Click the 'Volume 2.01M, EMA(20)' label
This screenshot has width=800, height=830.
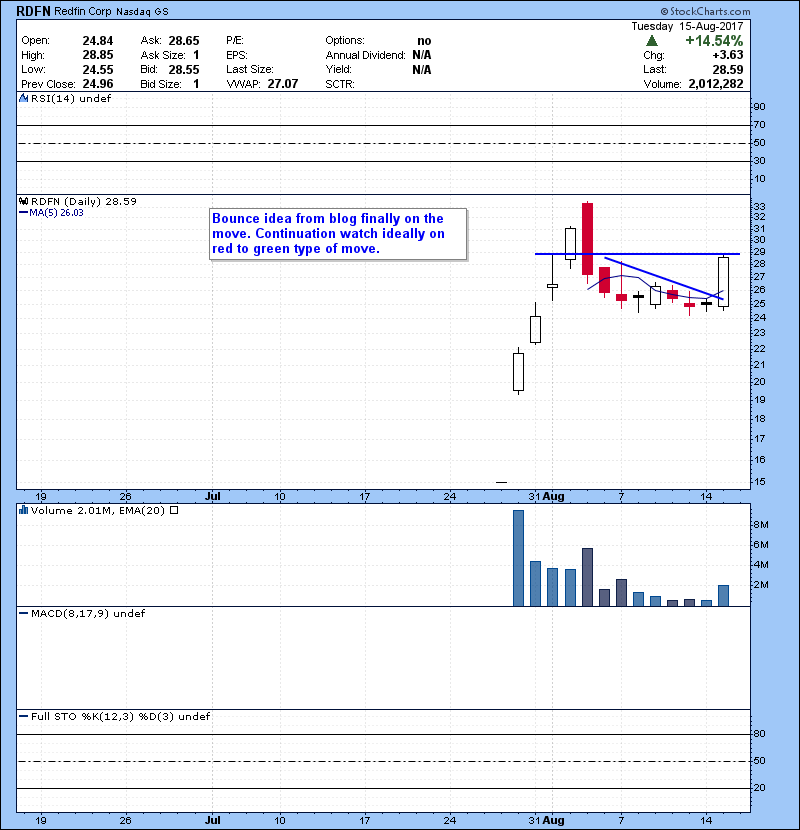(98, 510)
